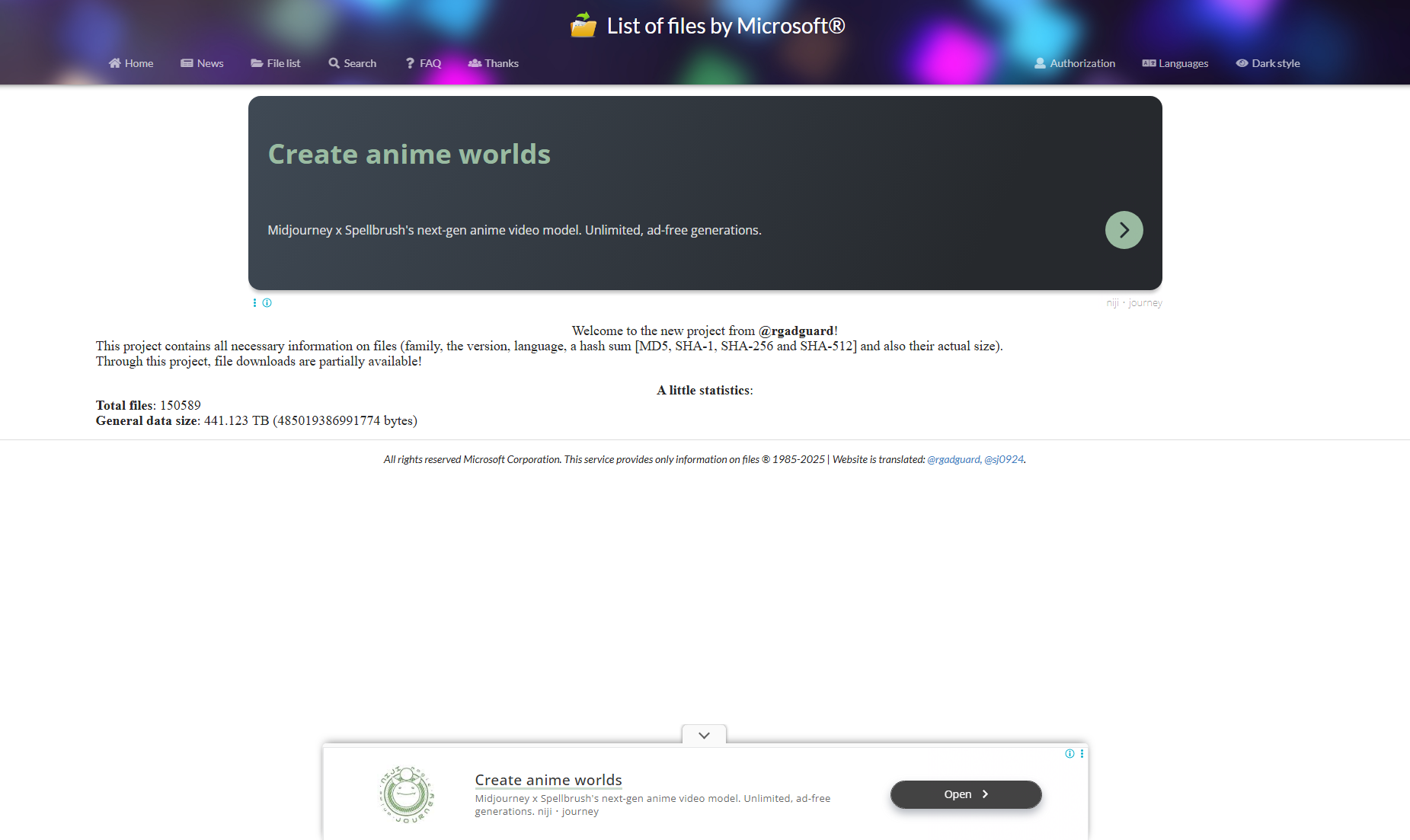Click the 'Create anime worlds' banner headline
This screenshot has width=1410, height=840.
click(x=409, y=154)
